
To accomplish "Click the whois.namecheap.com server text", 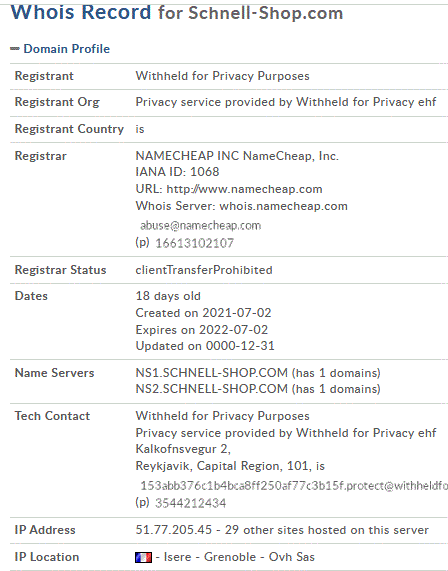I will click(283, 206).
